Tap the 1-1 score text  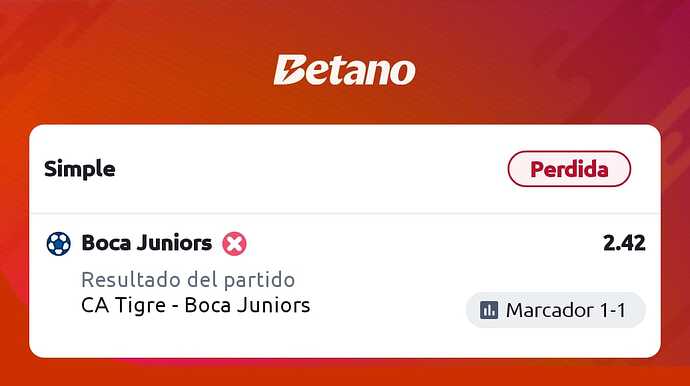coord(613,310)
